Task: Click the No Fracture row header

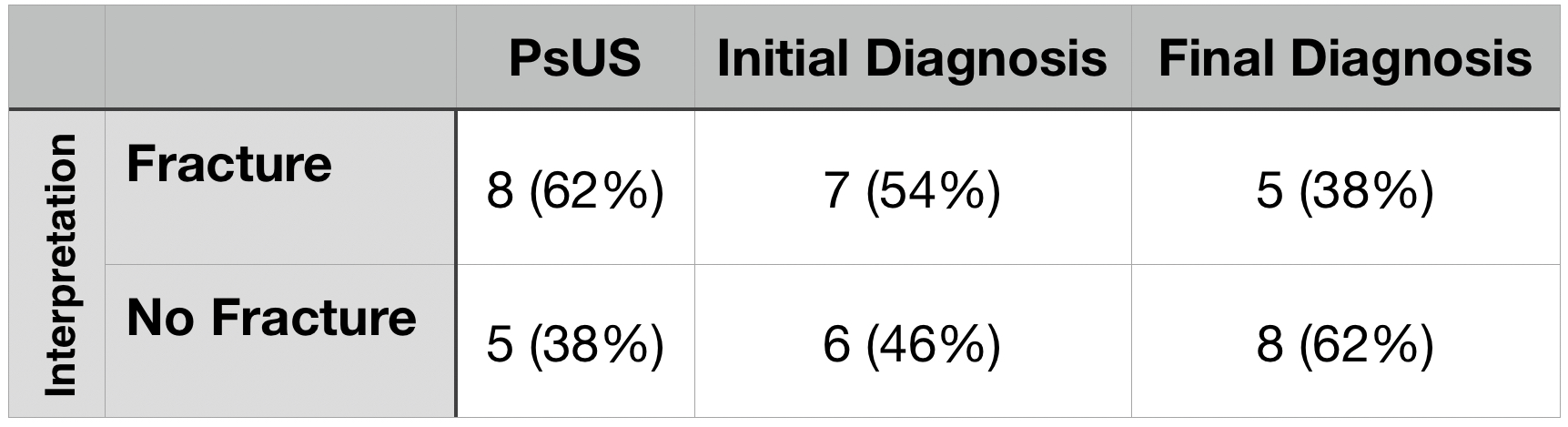Action: [x=280, y=341]
